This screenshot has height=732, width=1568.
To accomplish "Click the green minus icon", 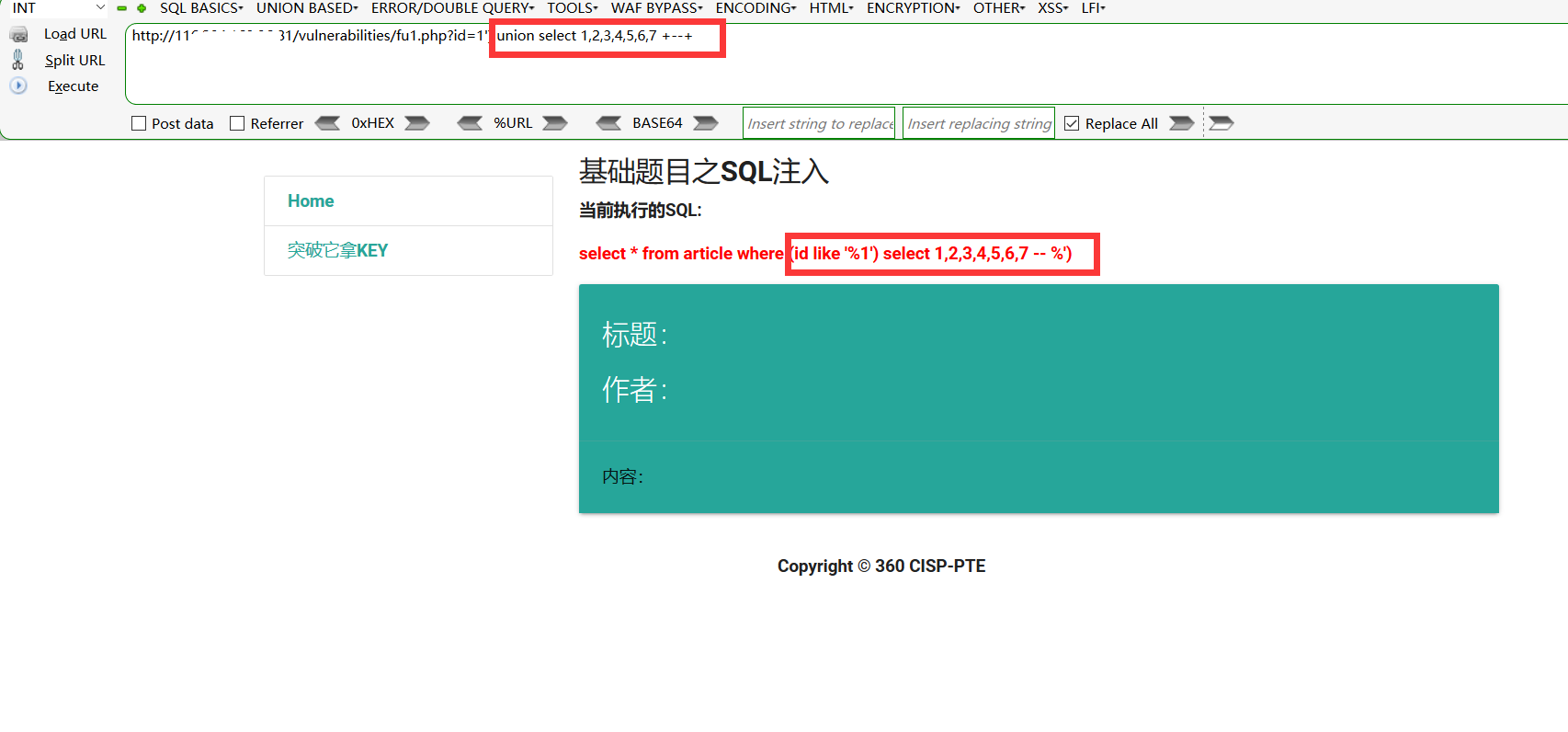I will pos(121,8).
